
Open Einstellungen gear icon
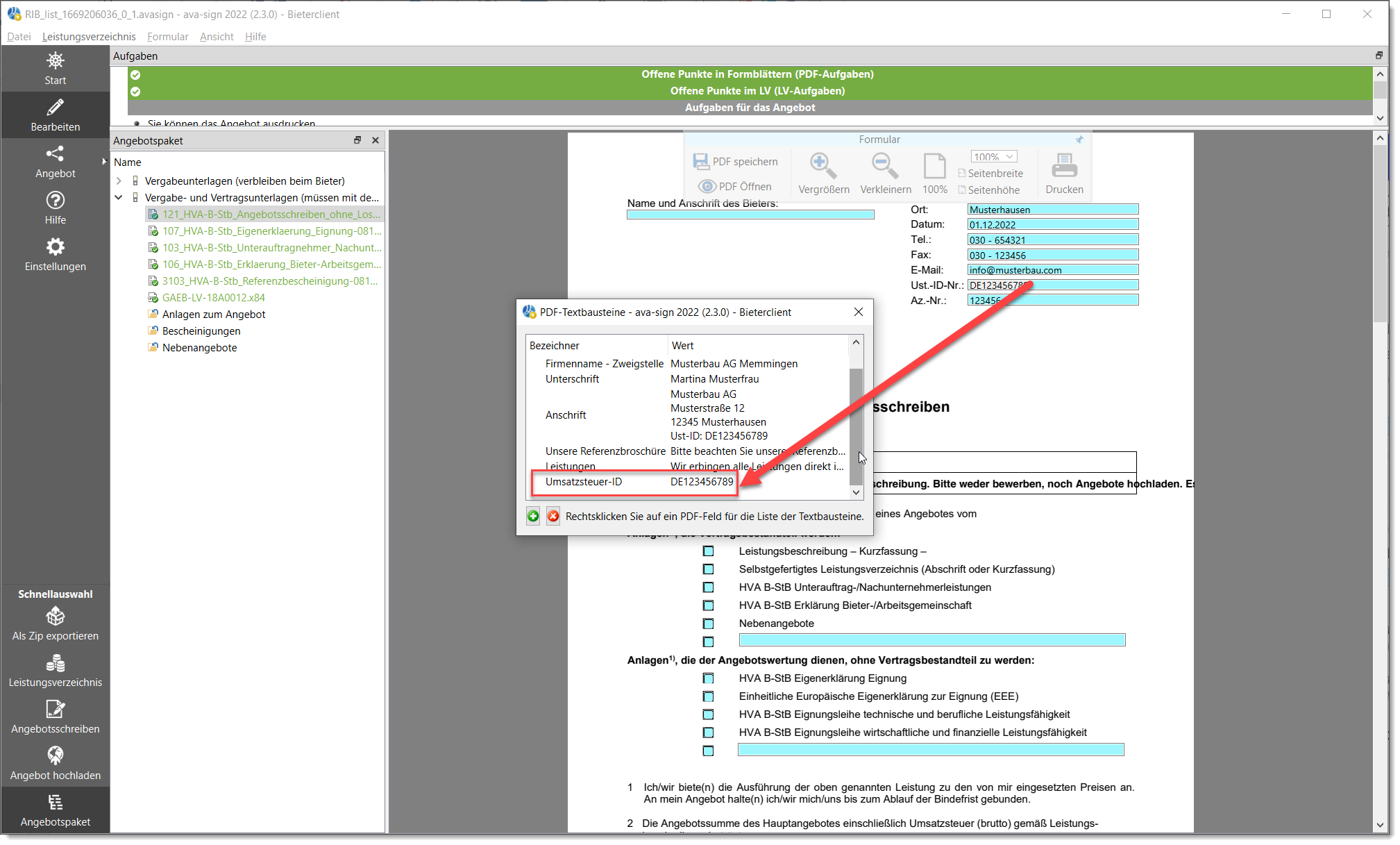coord(56,246)
